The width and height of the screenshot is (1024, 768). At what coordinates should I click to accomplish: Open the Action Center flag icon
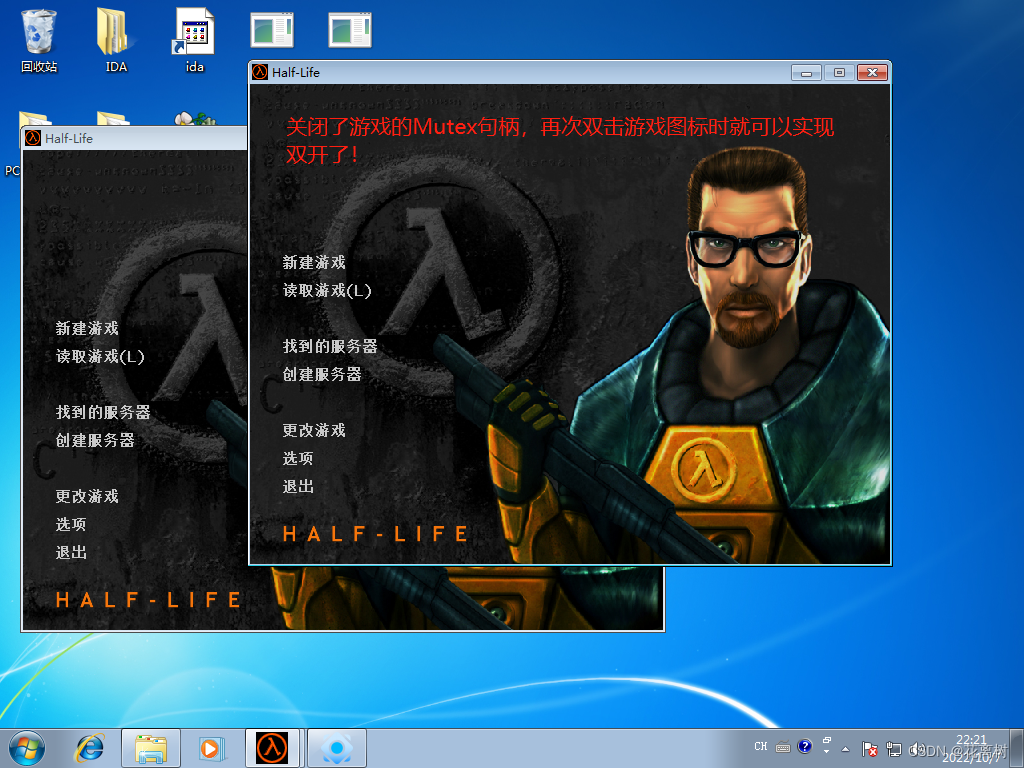[x=869, y=749]
